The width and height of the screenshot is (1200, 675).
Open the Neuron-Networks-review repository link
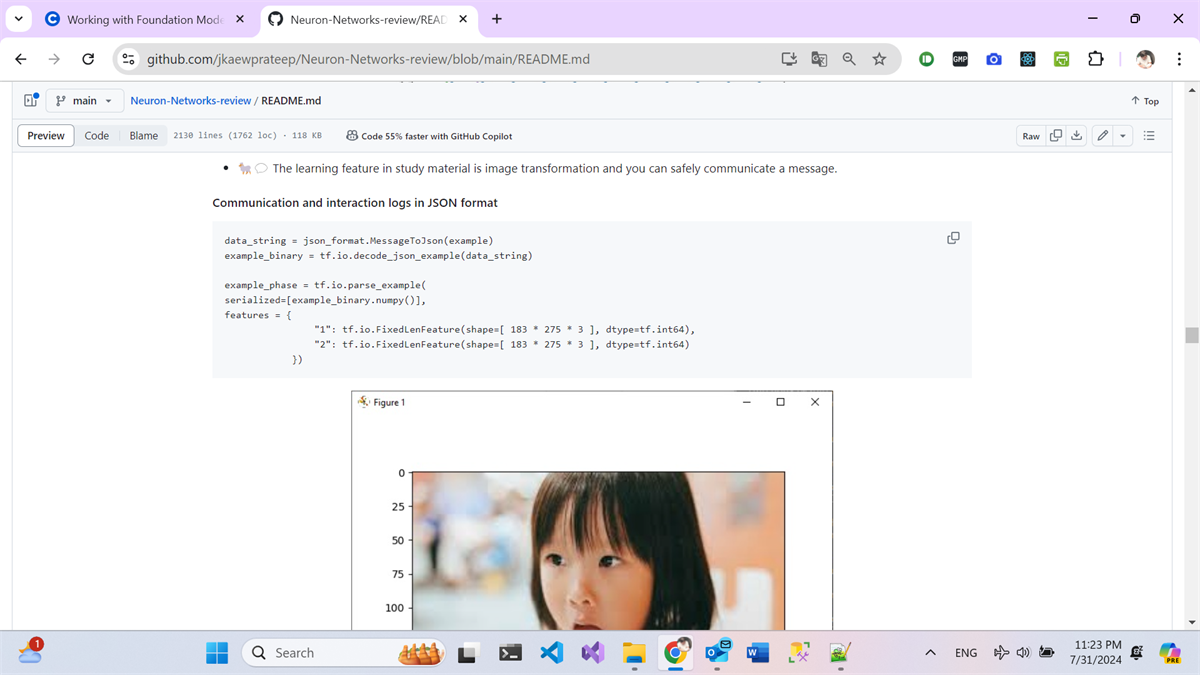click(190, 100)
